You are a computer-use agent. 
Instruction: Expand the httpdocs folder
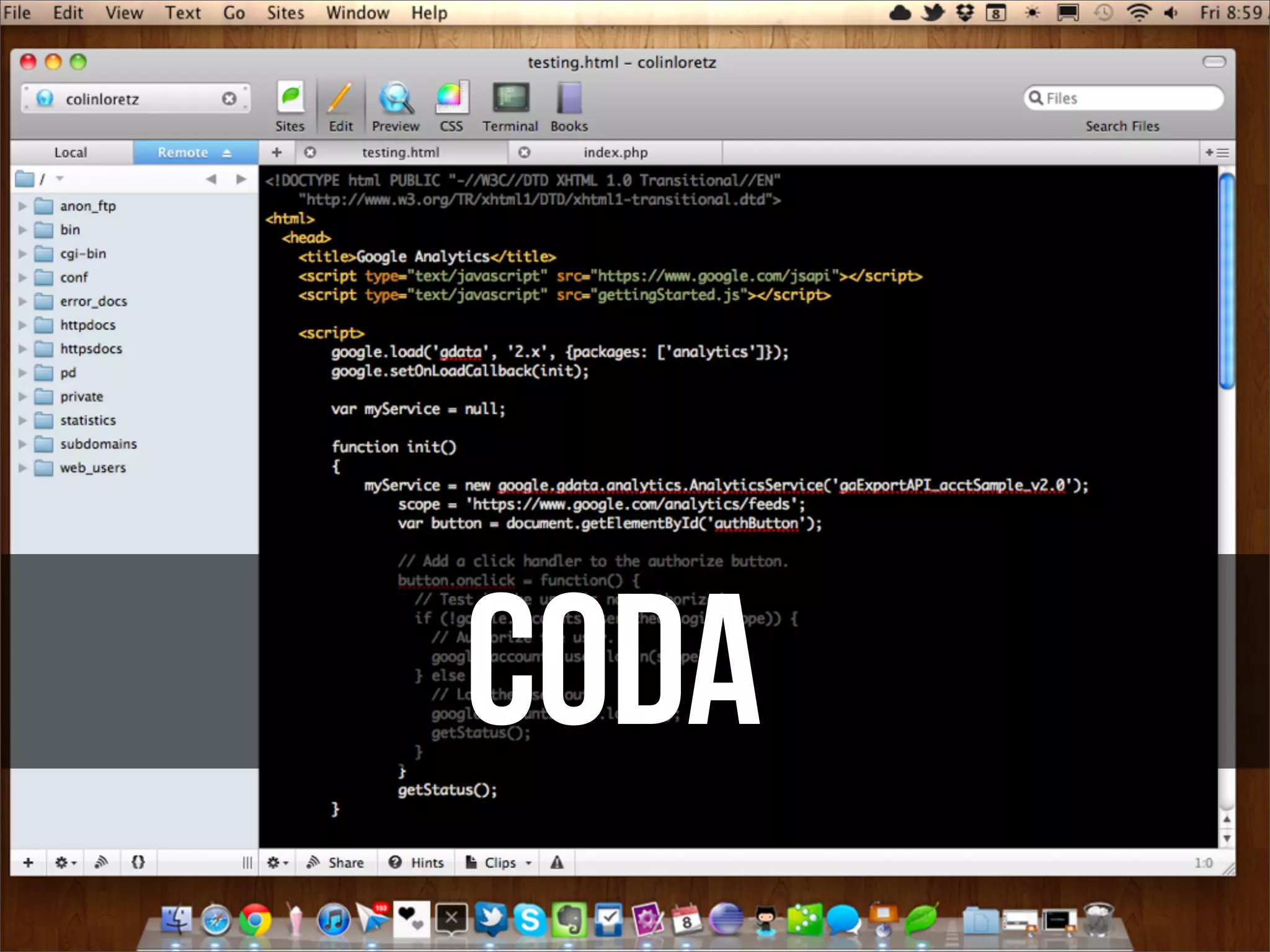[x=22, y=325]
